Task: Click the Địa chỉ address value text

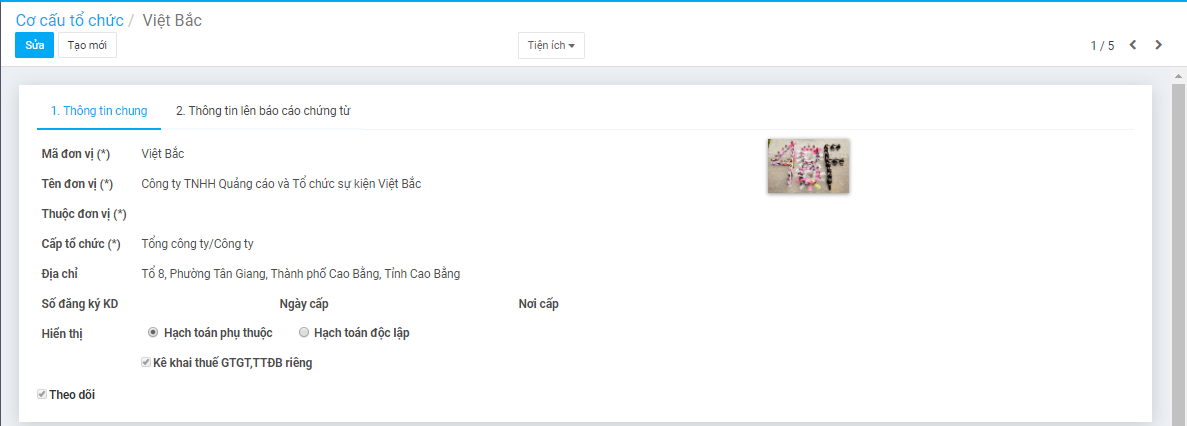Action: (x=301, y=274)
